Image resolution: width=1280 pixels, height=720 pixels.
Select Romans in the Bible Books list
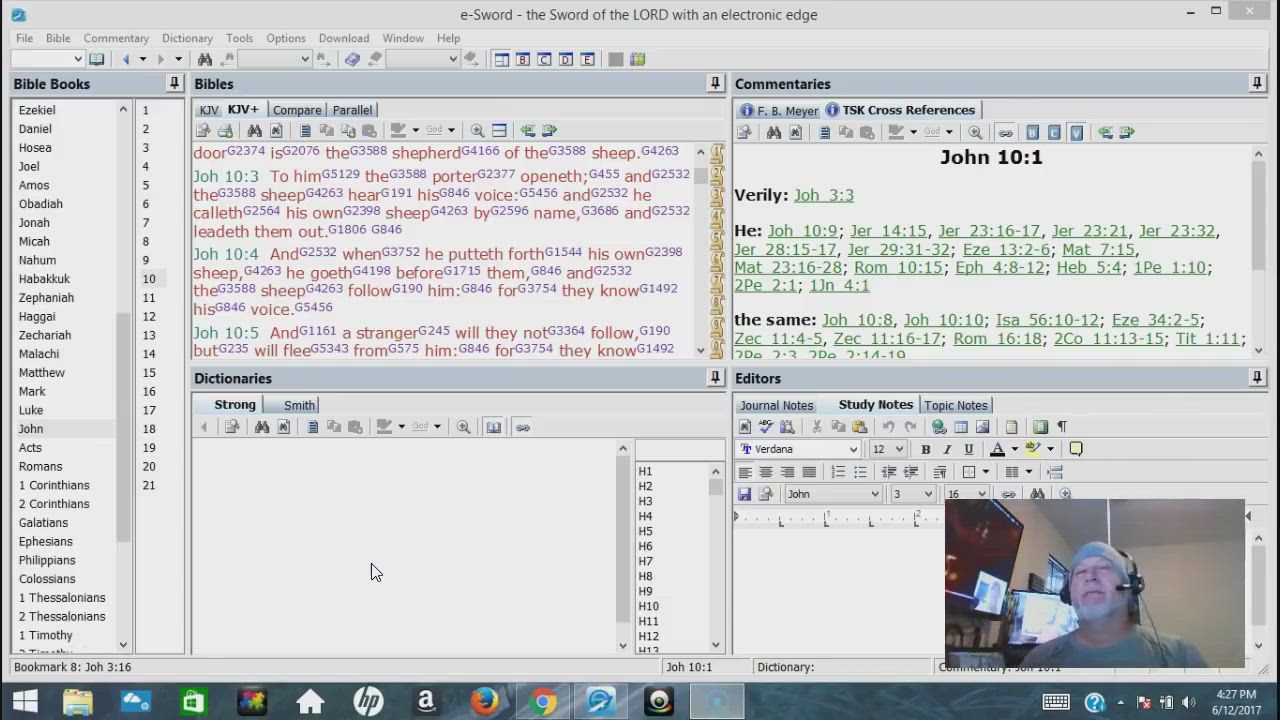coord(40,466)
